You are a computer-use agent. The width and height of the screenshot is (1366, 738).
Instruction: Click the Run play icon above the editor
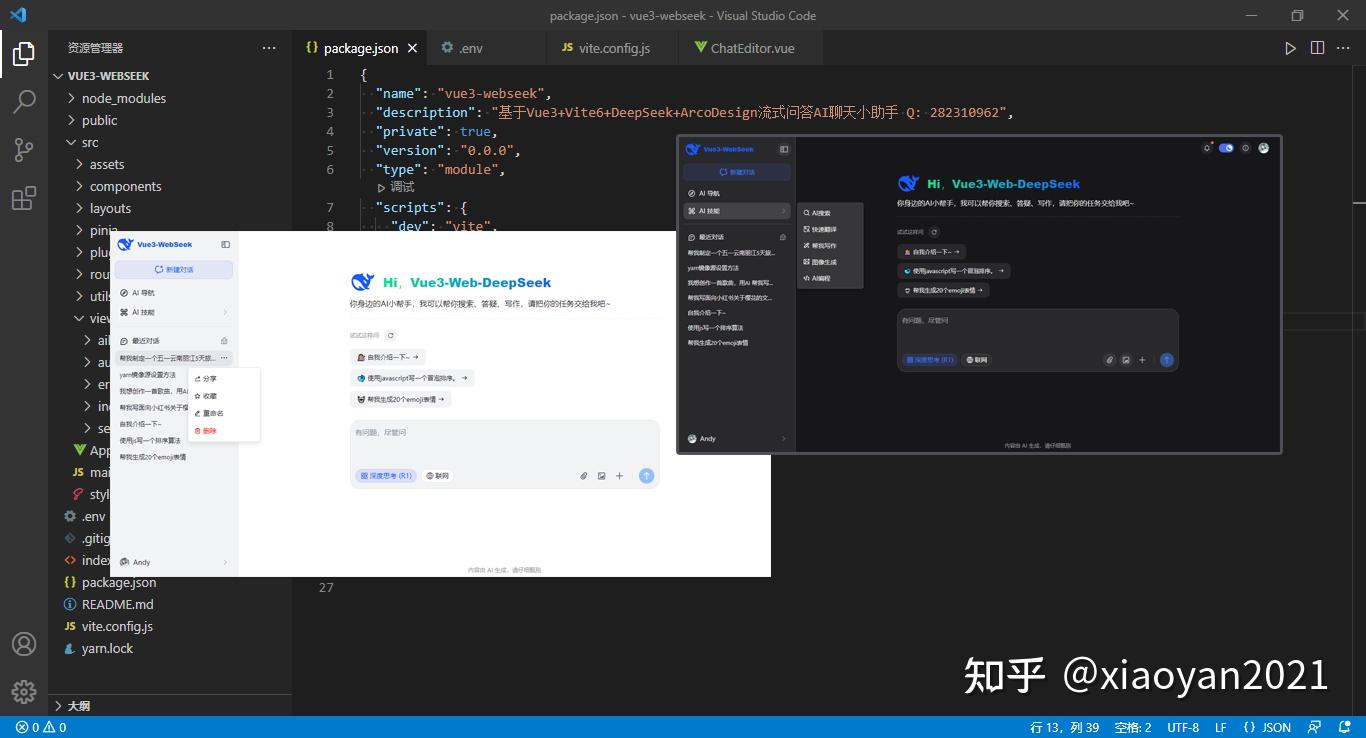(1290, 47)
